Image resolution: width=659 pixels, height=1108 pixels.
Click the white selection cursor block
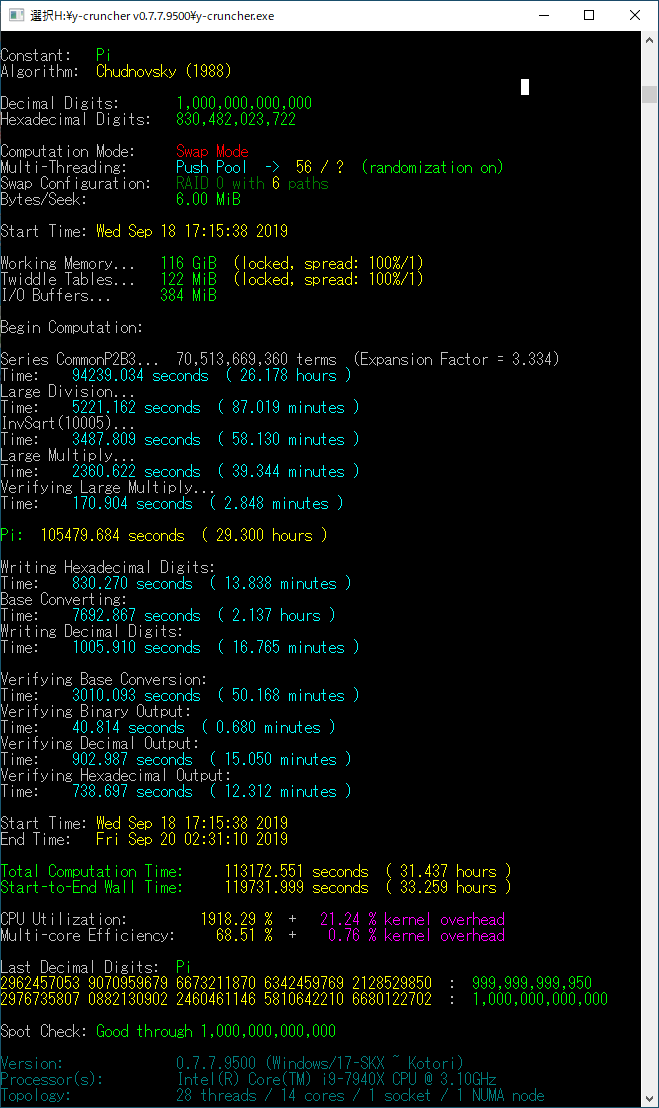525,87
